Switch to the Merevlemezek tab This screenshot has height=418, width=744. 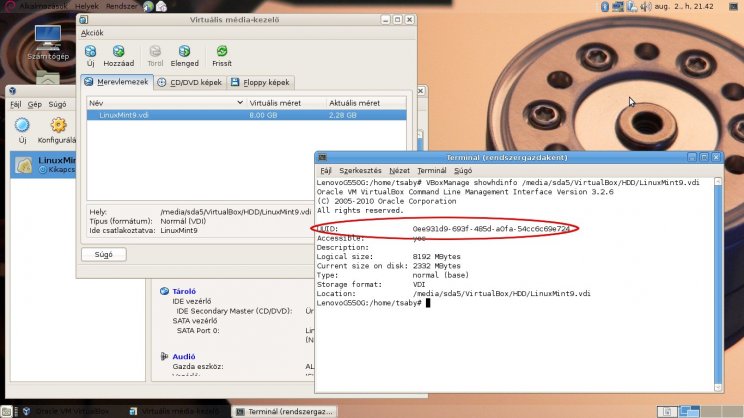117,82
